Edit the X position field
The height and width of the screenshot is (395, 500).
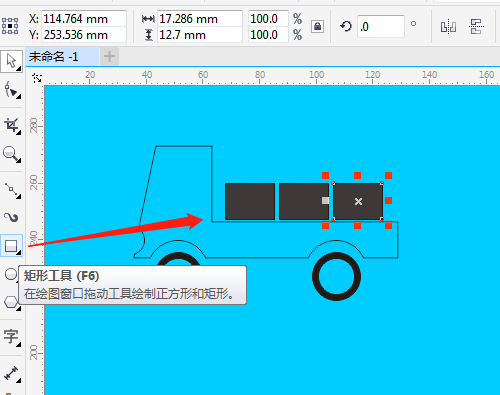(x=84, y=19)
